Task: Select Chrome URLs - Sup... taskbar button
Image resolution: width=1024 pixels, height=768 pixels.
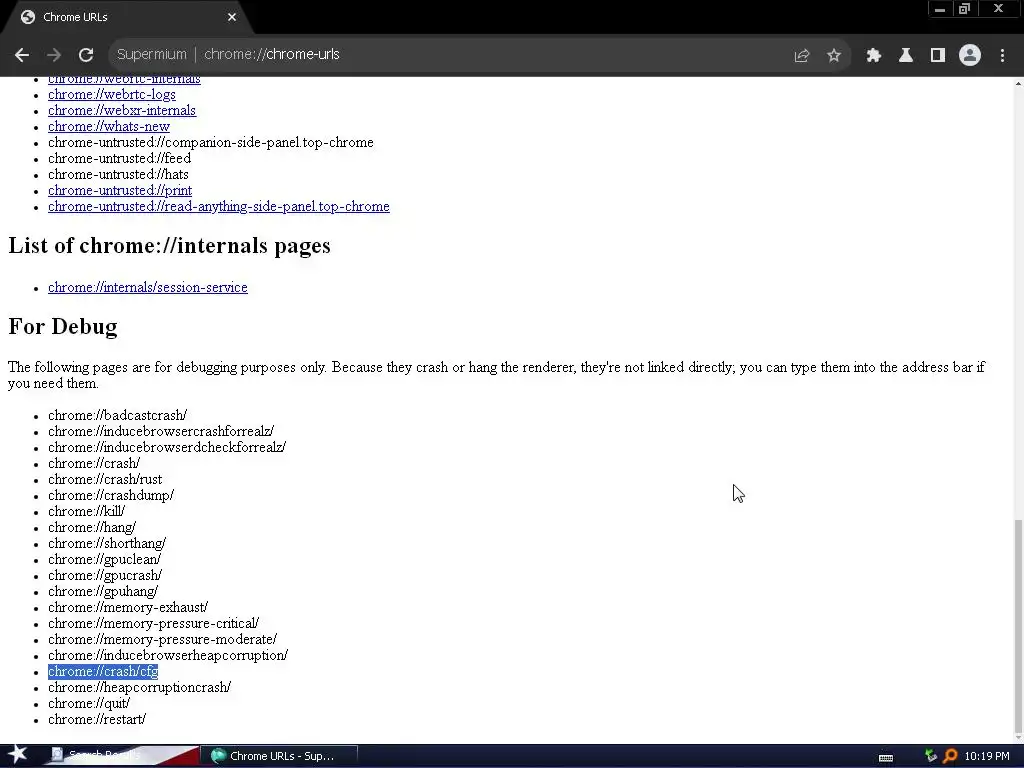Action: 280,756
